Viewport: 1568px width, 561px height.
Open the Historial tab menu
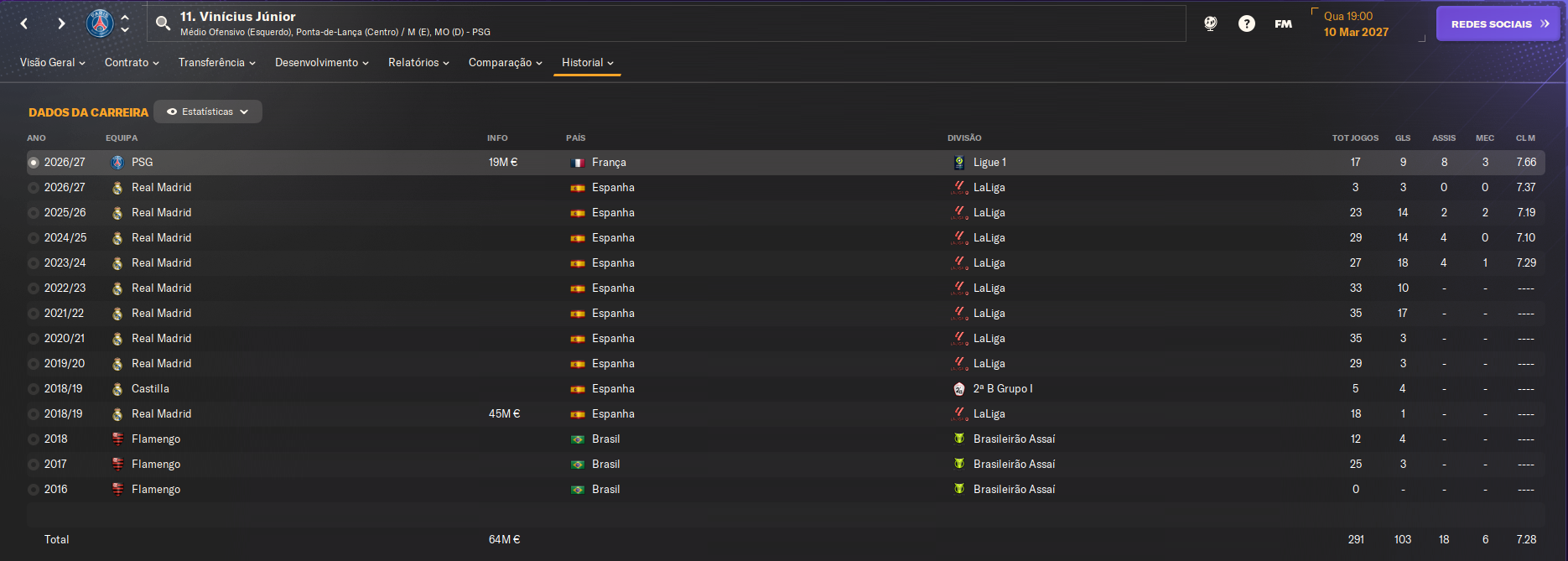click(587, 63)
